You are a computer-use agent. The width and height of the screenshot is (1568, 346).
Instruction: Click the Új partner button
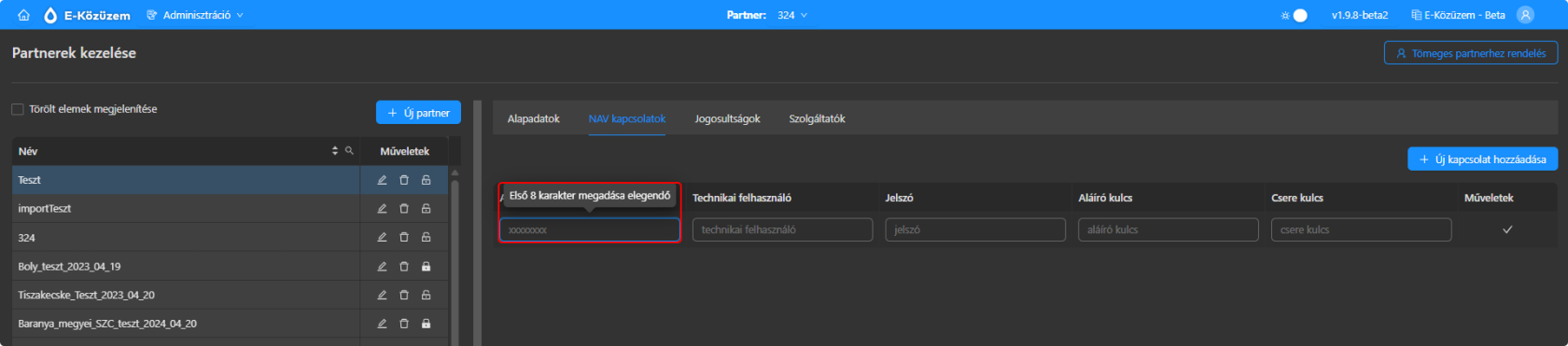(418, 113)
